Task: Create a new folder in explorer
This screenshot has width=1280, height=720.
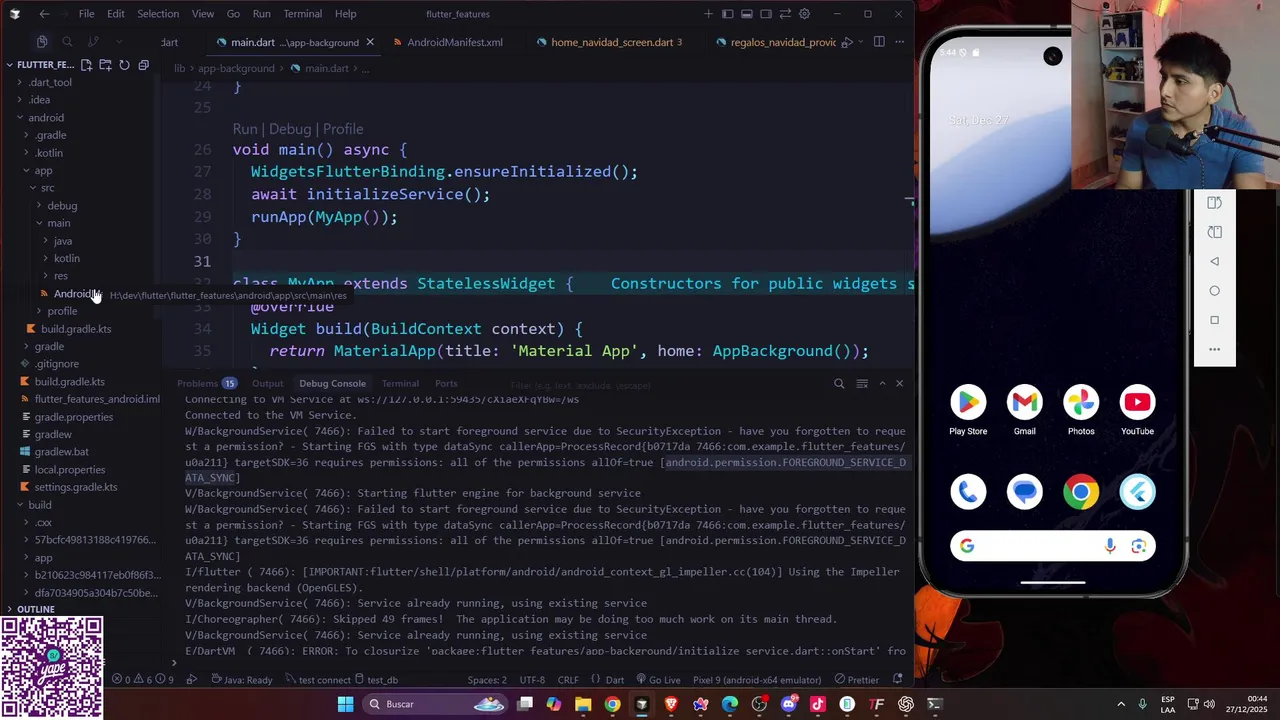Action: click(x=106, y=65)
